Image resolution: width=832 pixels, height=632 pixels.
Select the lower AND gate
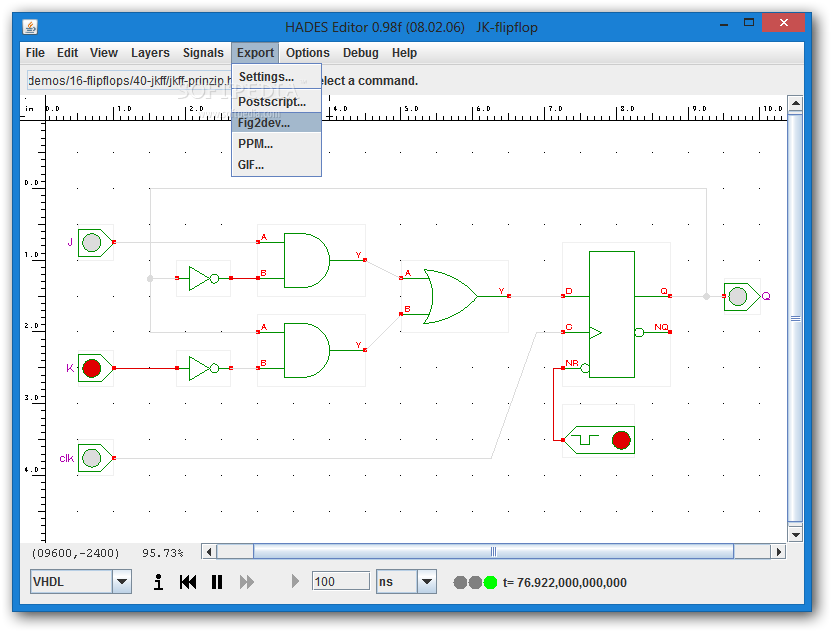coord(307,350)
